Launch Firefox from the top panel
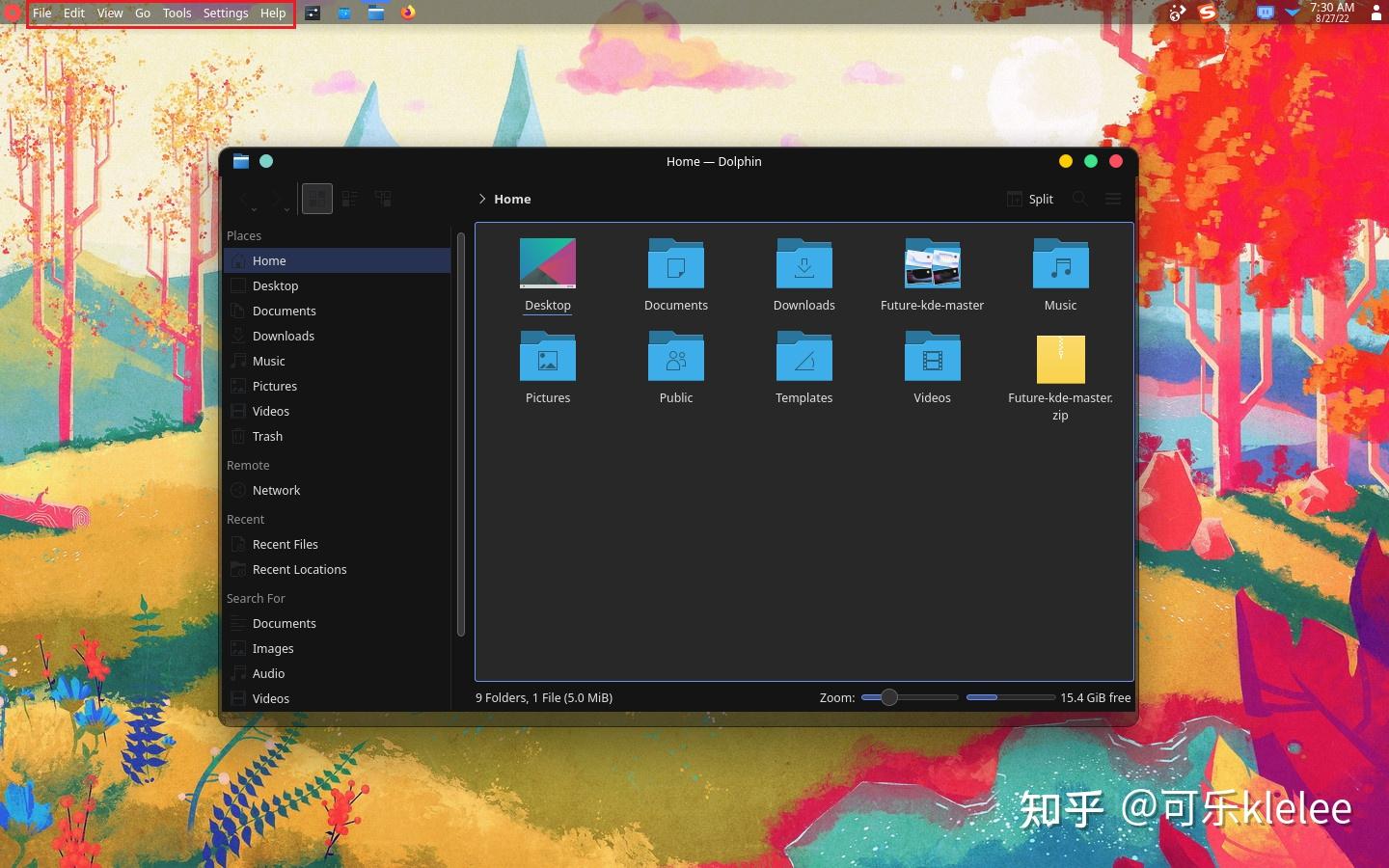Image resolution: width=1389 pixels, height=868 pixels. [407, 13]
